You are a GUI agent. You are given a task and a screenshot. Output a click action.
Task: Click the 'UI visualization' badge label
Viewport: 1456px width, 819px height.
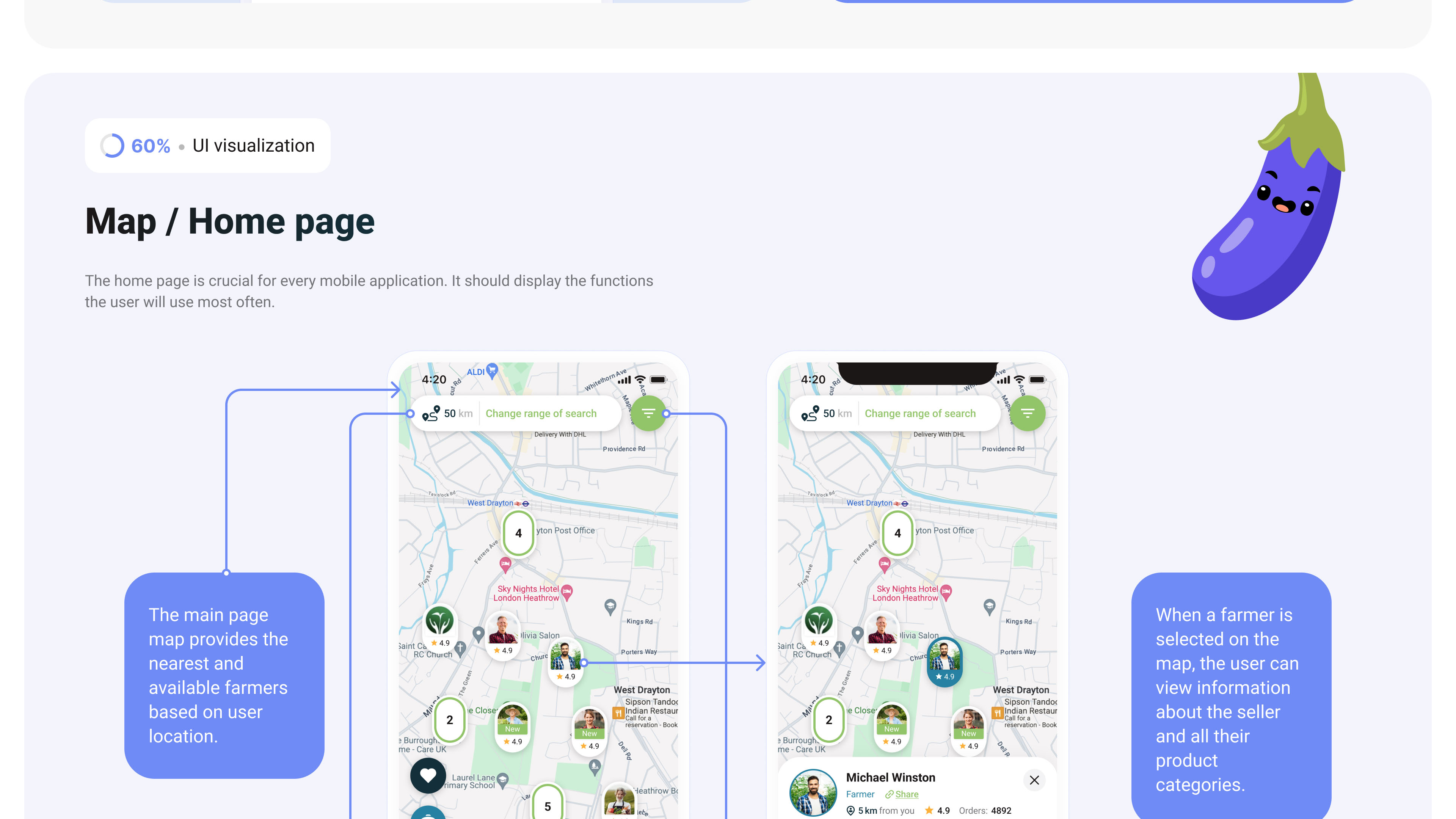[253, 146]
